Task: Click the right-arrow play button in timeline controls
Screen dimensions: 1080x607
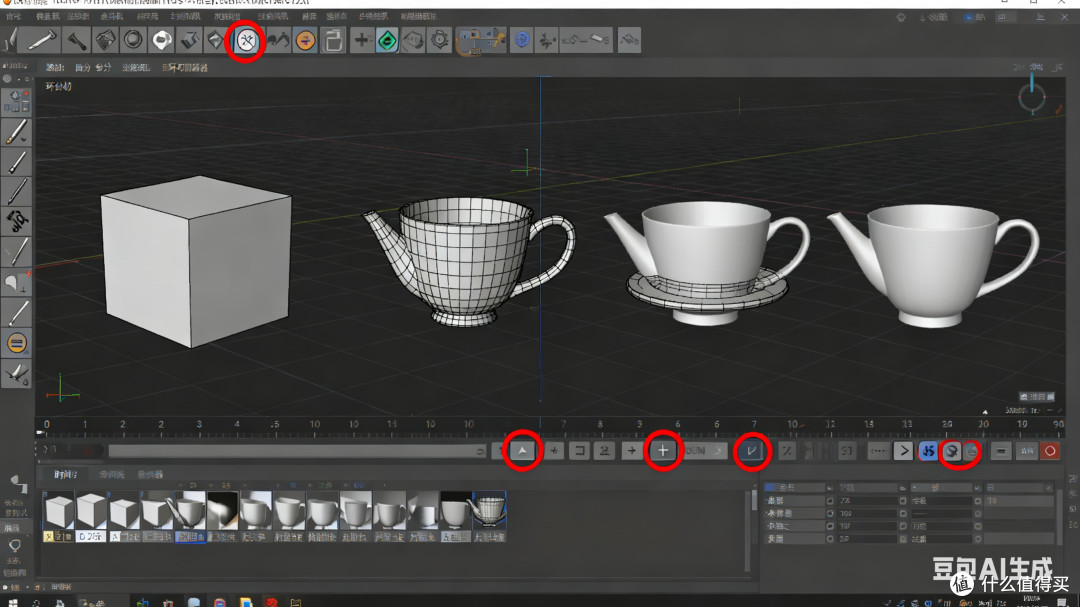Action: point(903,451)
